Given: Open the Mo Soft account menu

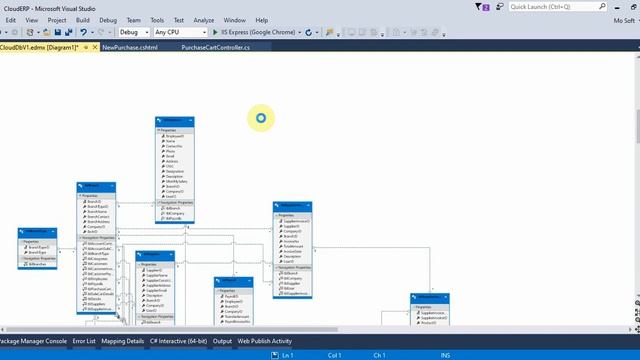Looking at the screenshot, I should click(x=624, y=20).
